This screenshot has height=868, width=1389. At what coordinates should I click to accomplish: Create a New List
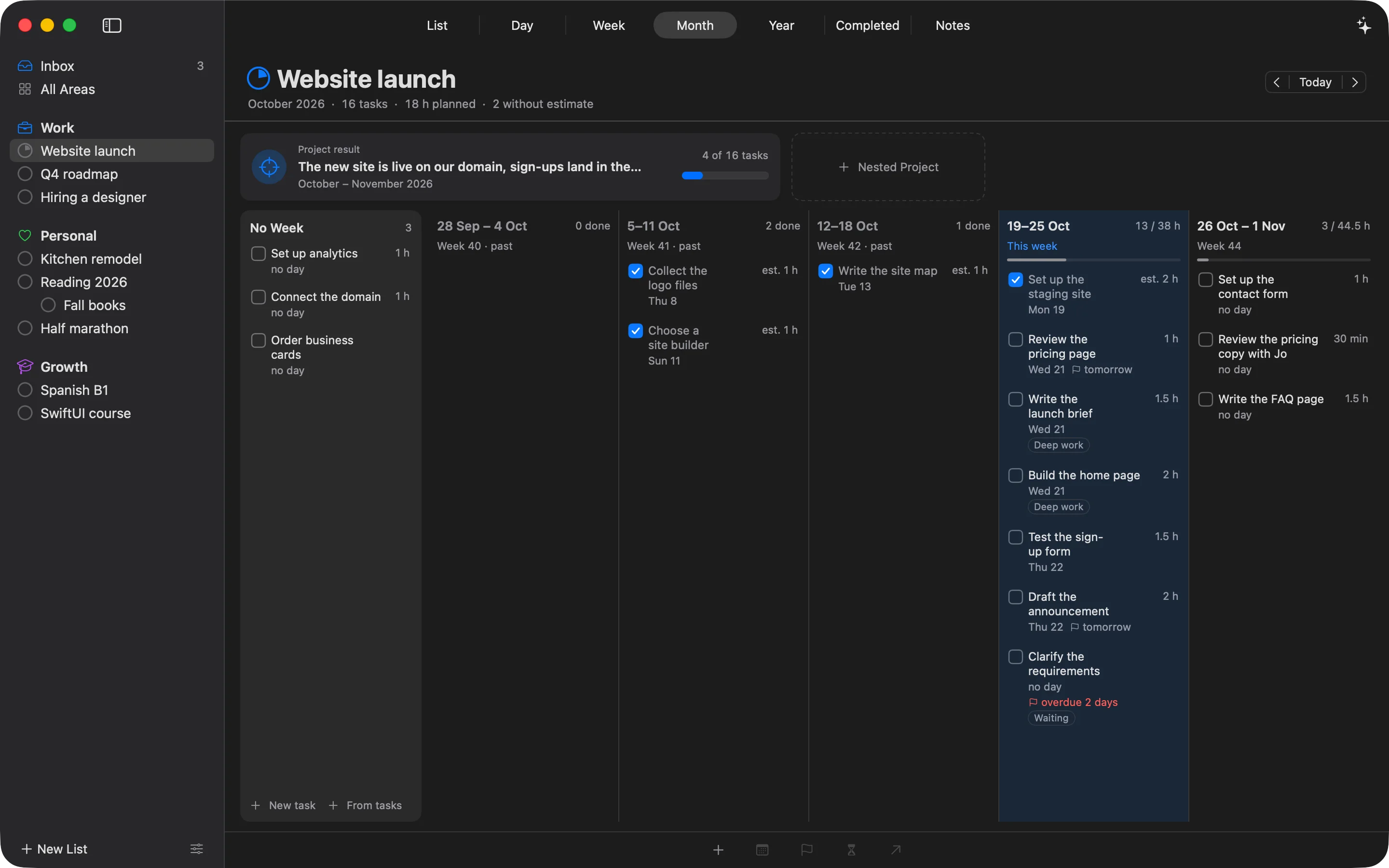tap(54, 849)
